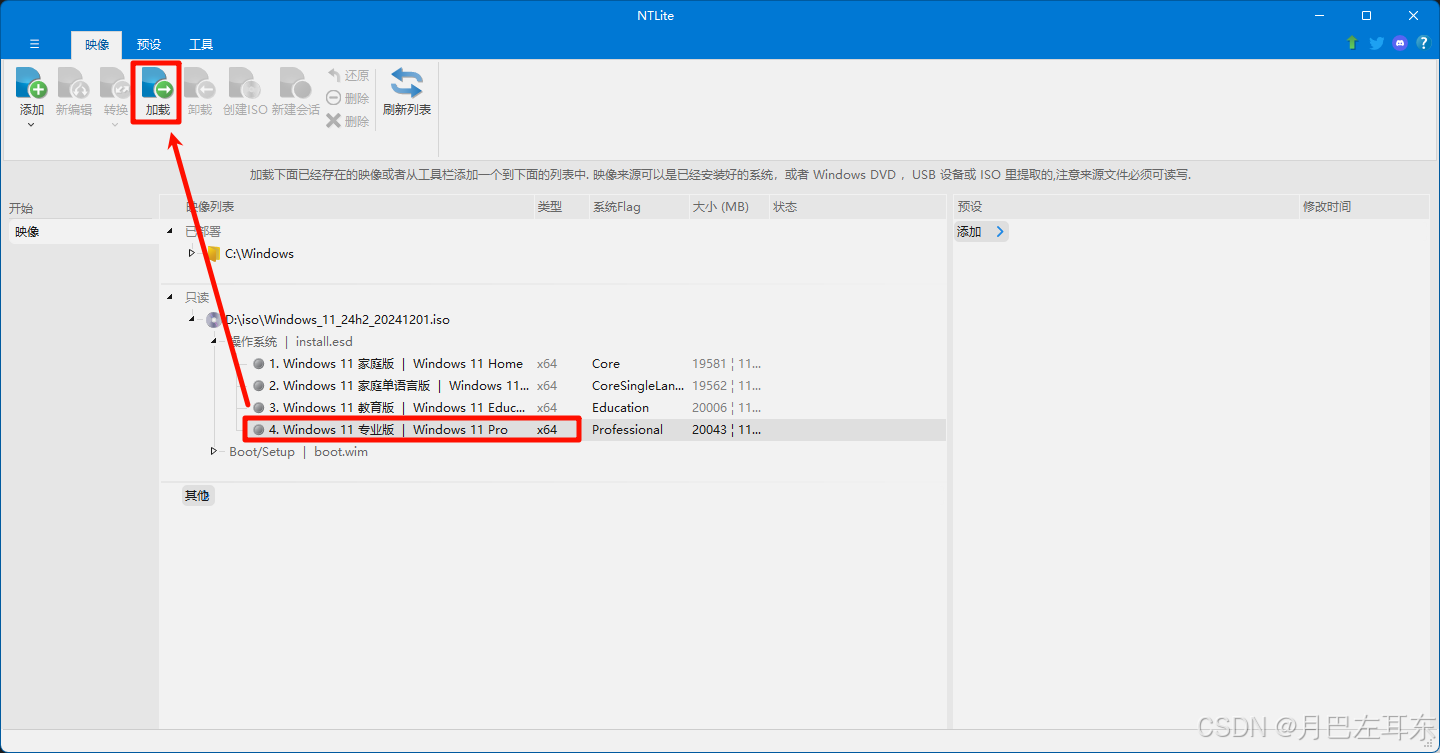Select the Windows_11_24h2_20241201.iso entry
1440x753 pixels.
tap(336, 320)
